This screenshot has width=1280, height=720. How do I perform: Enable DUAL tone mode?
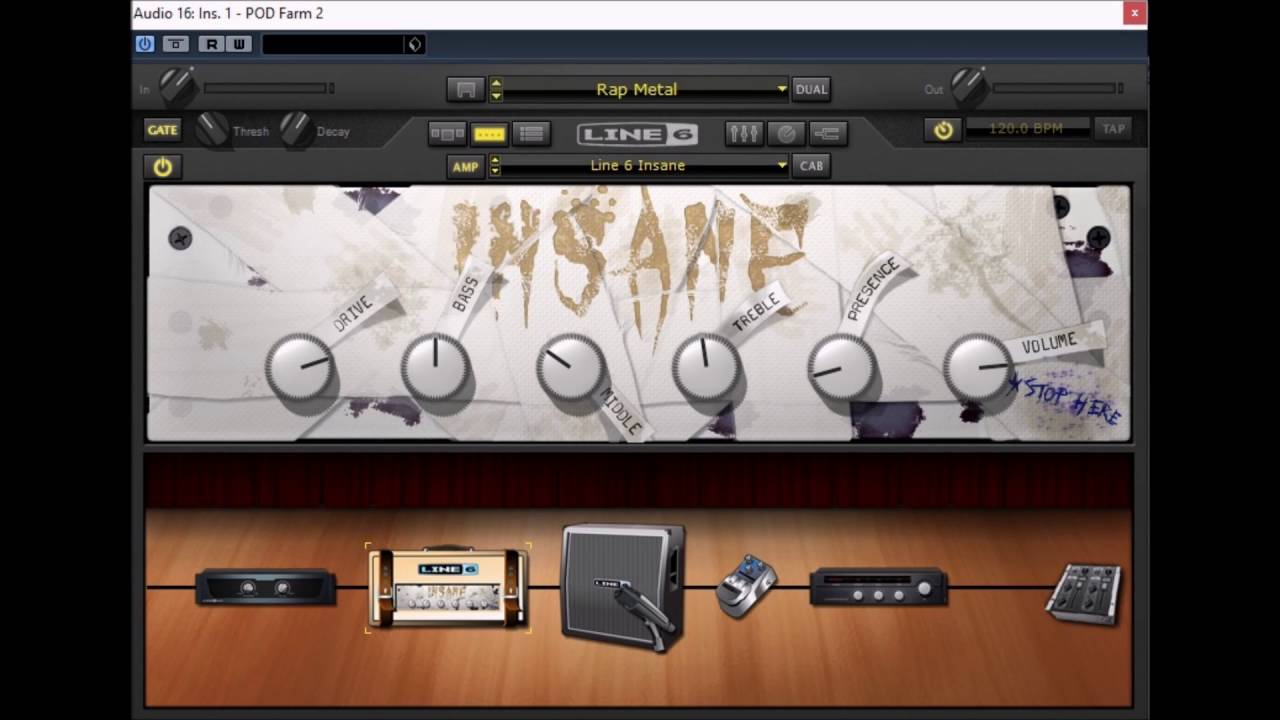811,89
